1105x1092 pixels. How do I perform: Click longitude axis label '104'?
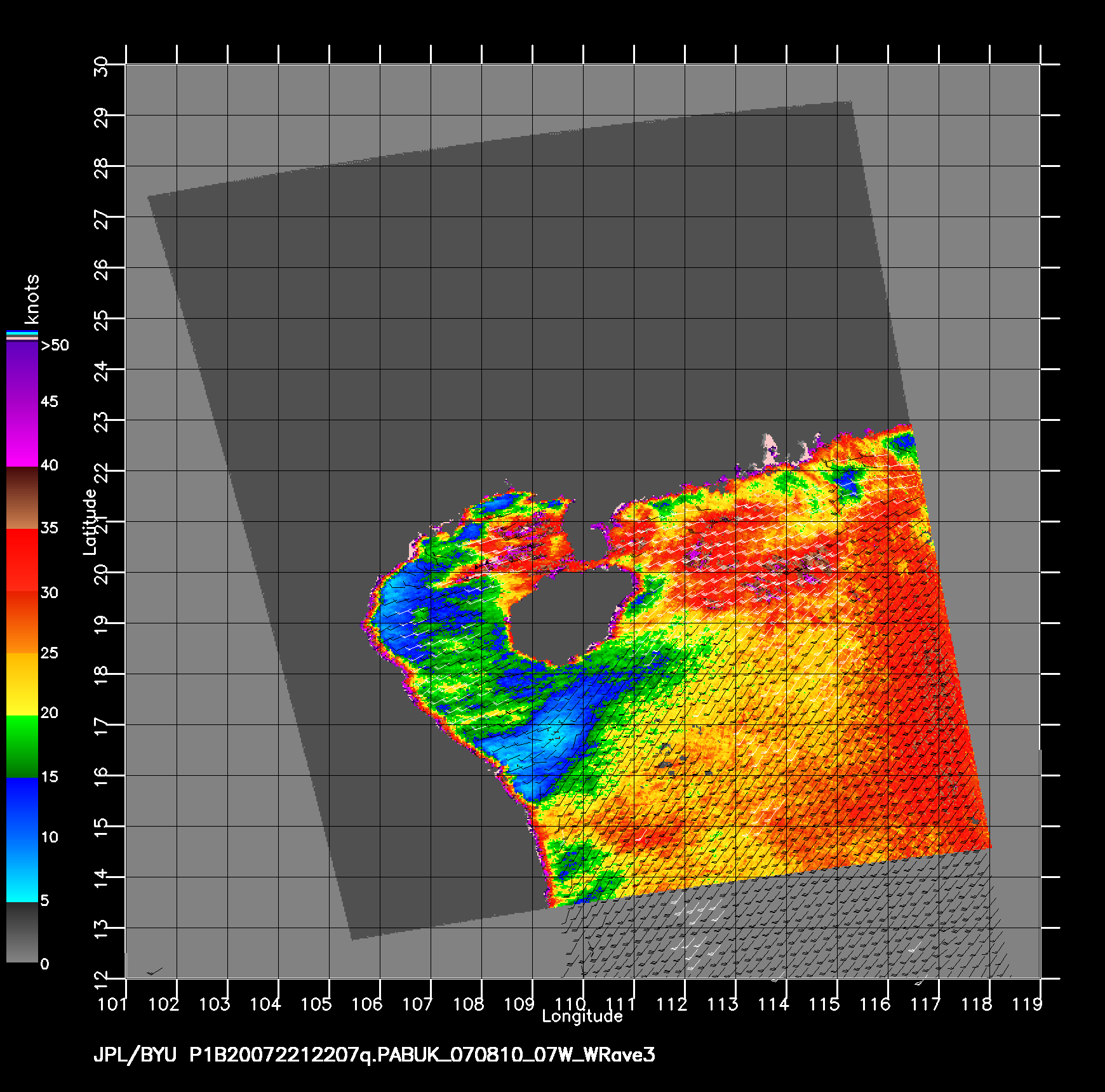pyautogui.click(x=265, y=1004)
